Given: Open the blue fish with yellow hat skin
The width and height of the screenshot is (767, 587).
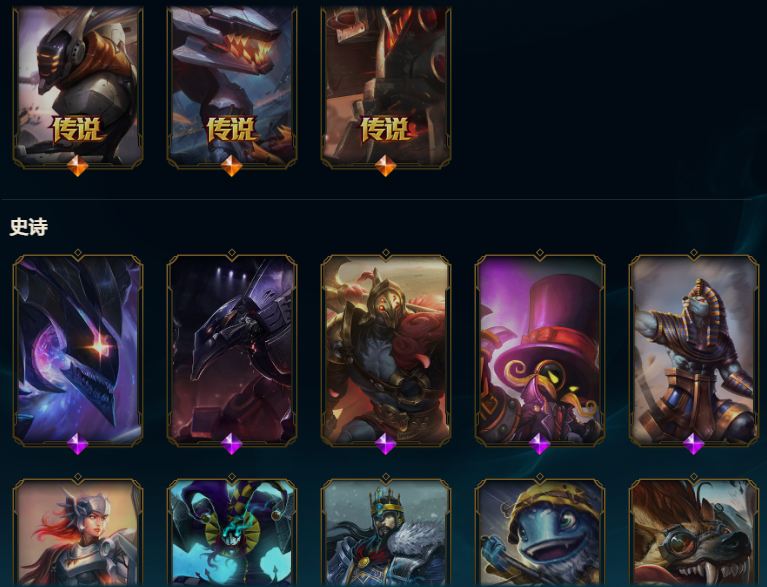Looking at the screenshot, I should click(540, 532).
